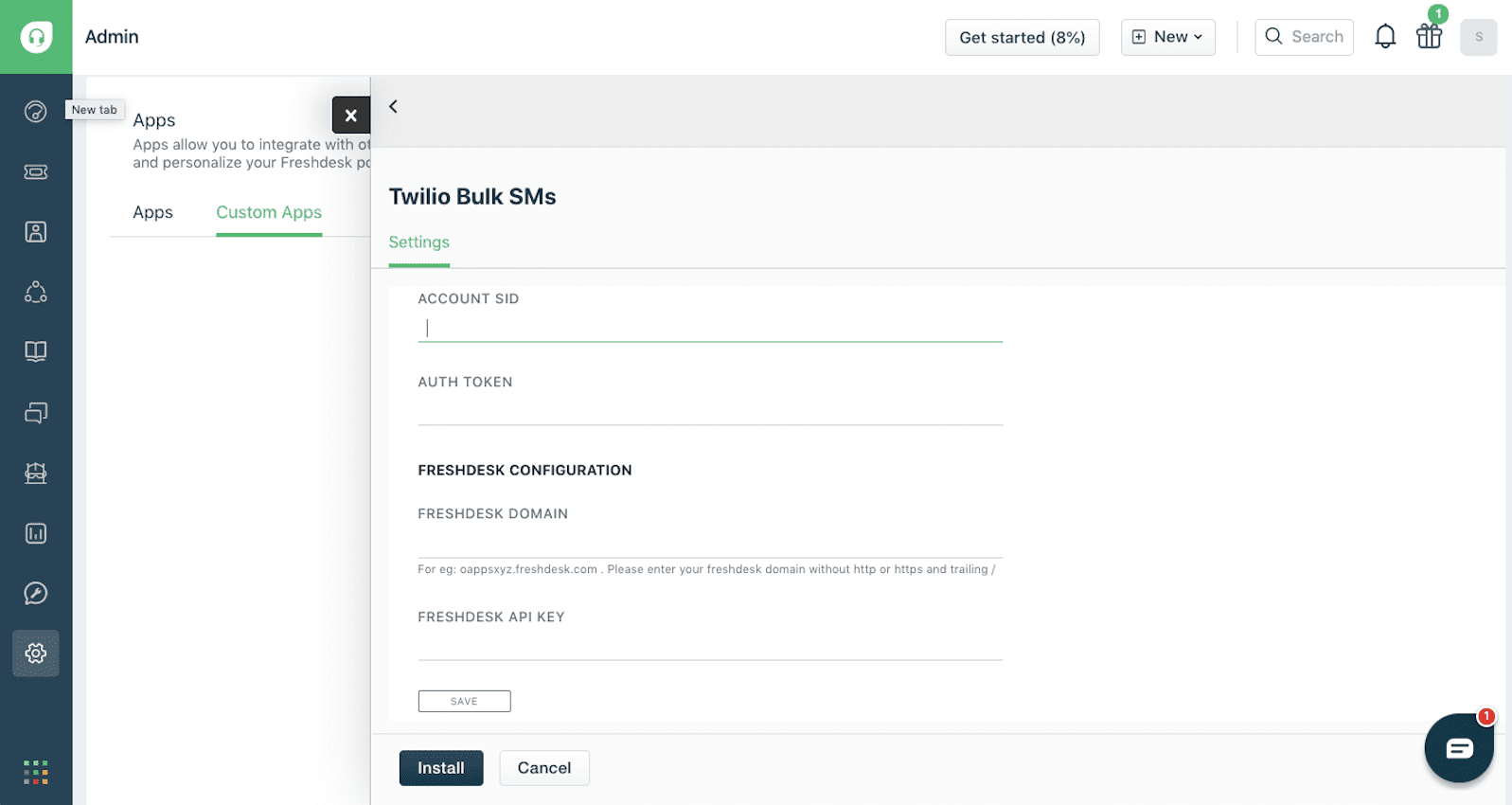Open the gift box what's new icon
1512x805 pixels.
pyautogui.click(x=1429, y=37)
